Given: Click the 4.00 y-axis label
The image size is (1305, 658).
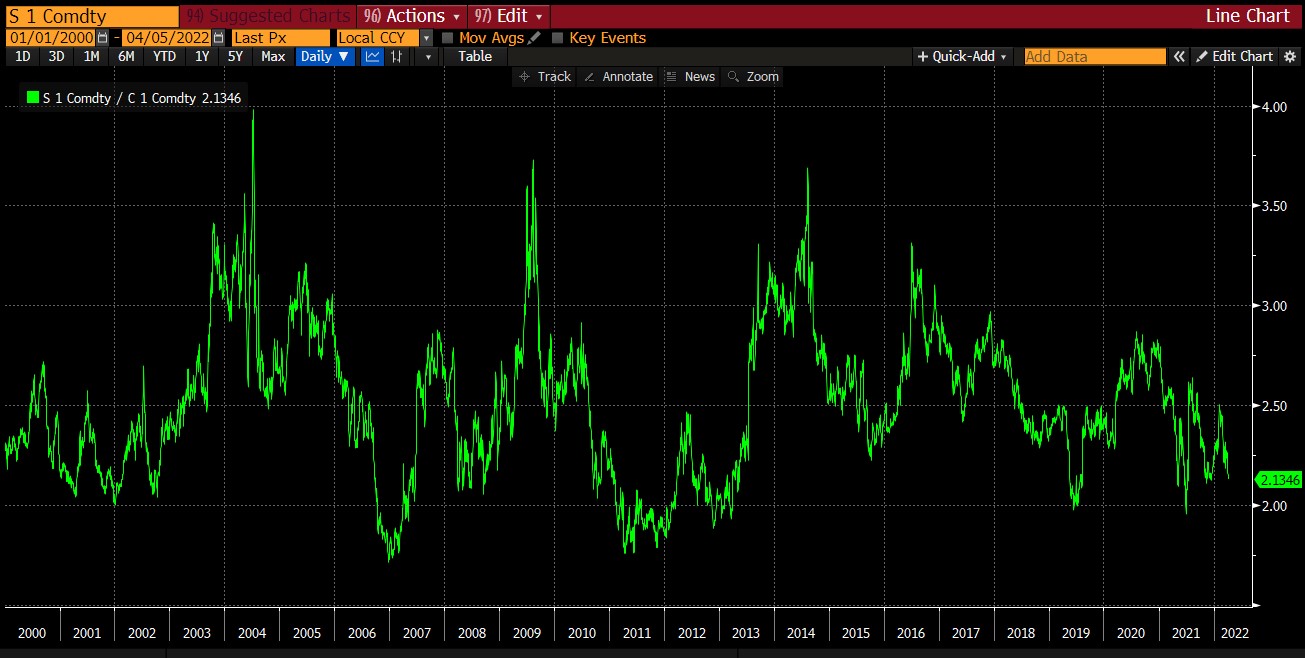Looking at the screenshot, I should [1275, 106].
